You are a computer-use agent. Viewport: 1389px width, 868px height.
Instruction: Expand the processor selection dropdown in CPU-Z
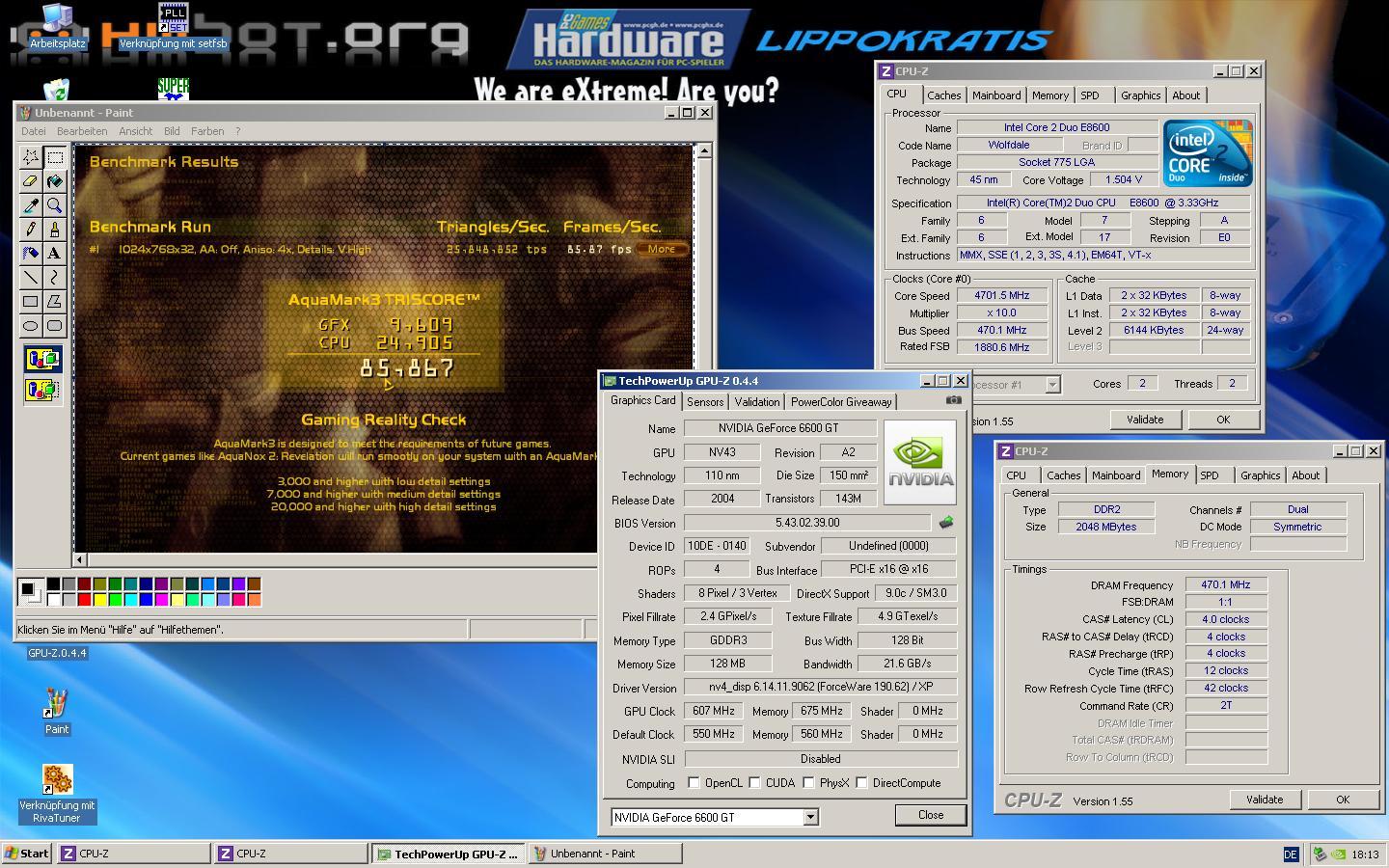point(1052,385)
